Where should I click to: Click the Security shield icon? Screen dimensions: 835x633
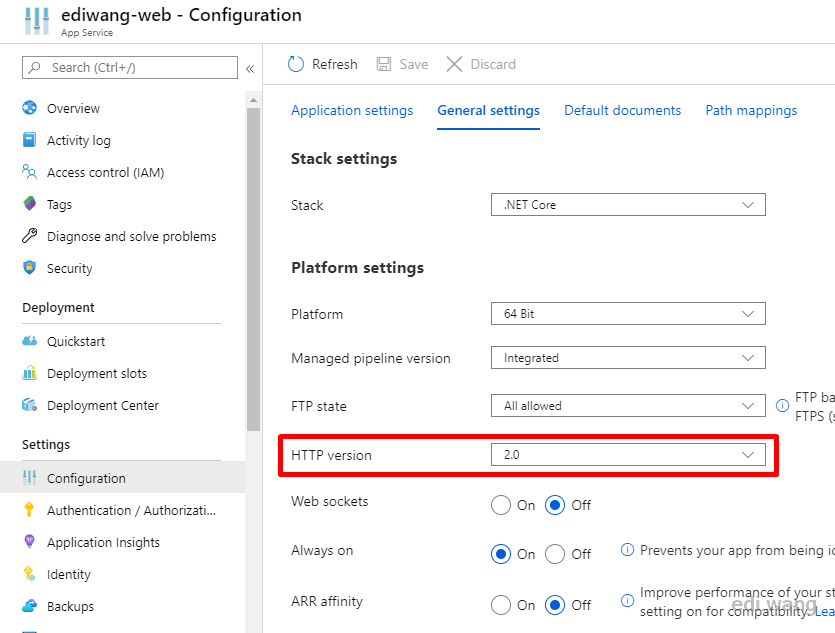point(30,268)
